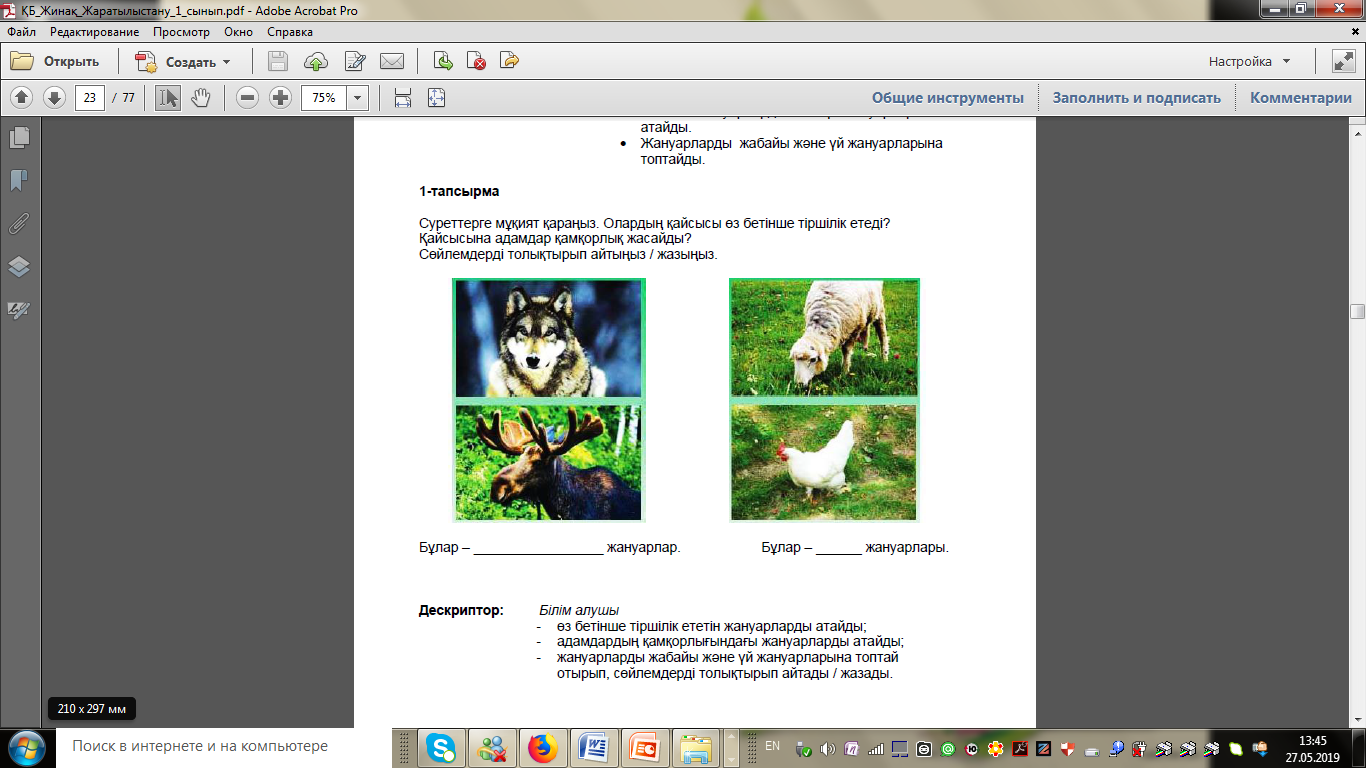Click the upload to cloud icon

coord(316,61)
